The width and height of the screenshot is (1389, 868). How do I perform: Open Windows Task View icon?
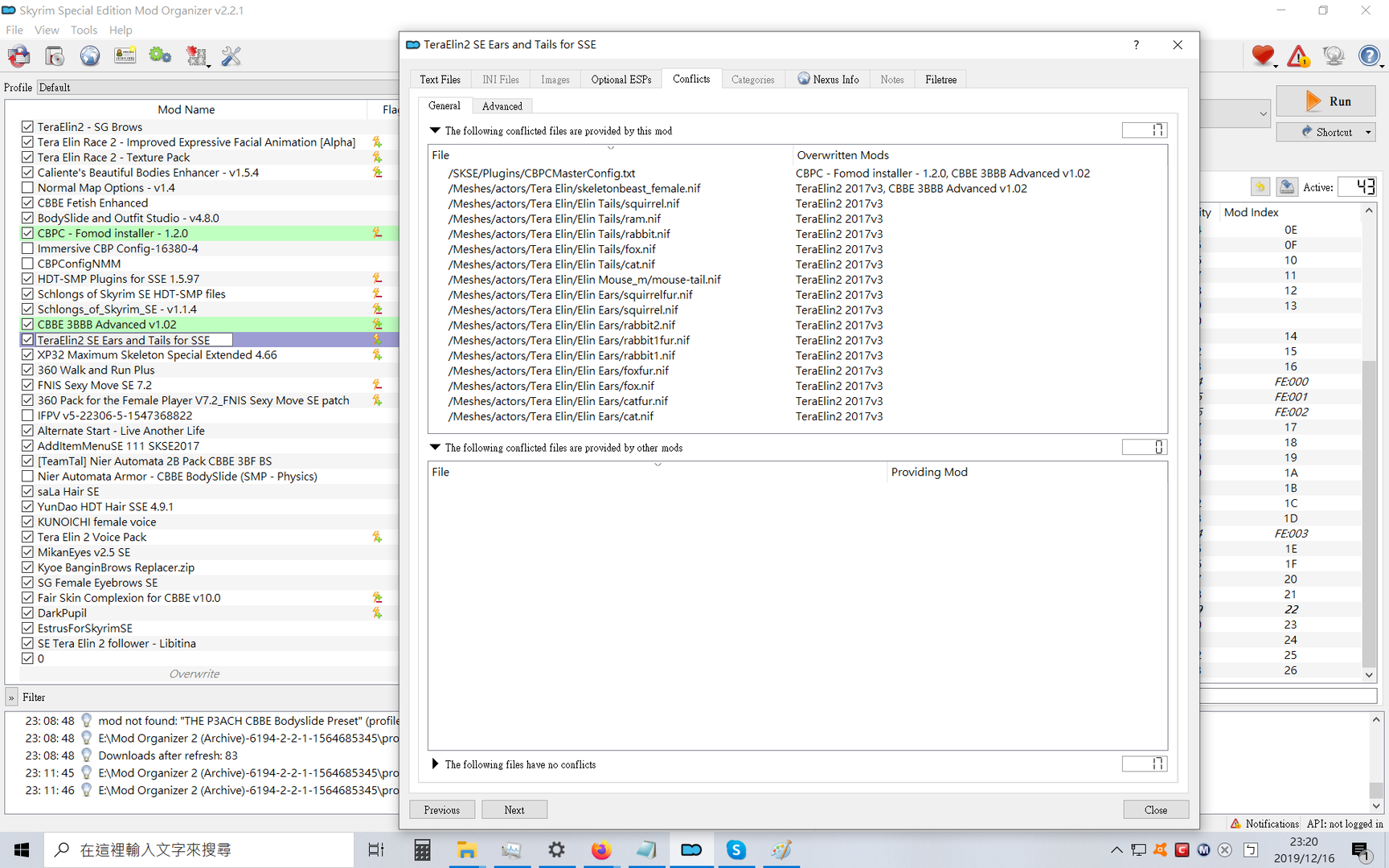pos(375,850)
